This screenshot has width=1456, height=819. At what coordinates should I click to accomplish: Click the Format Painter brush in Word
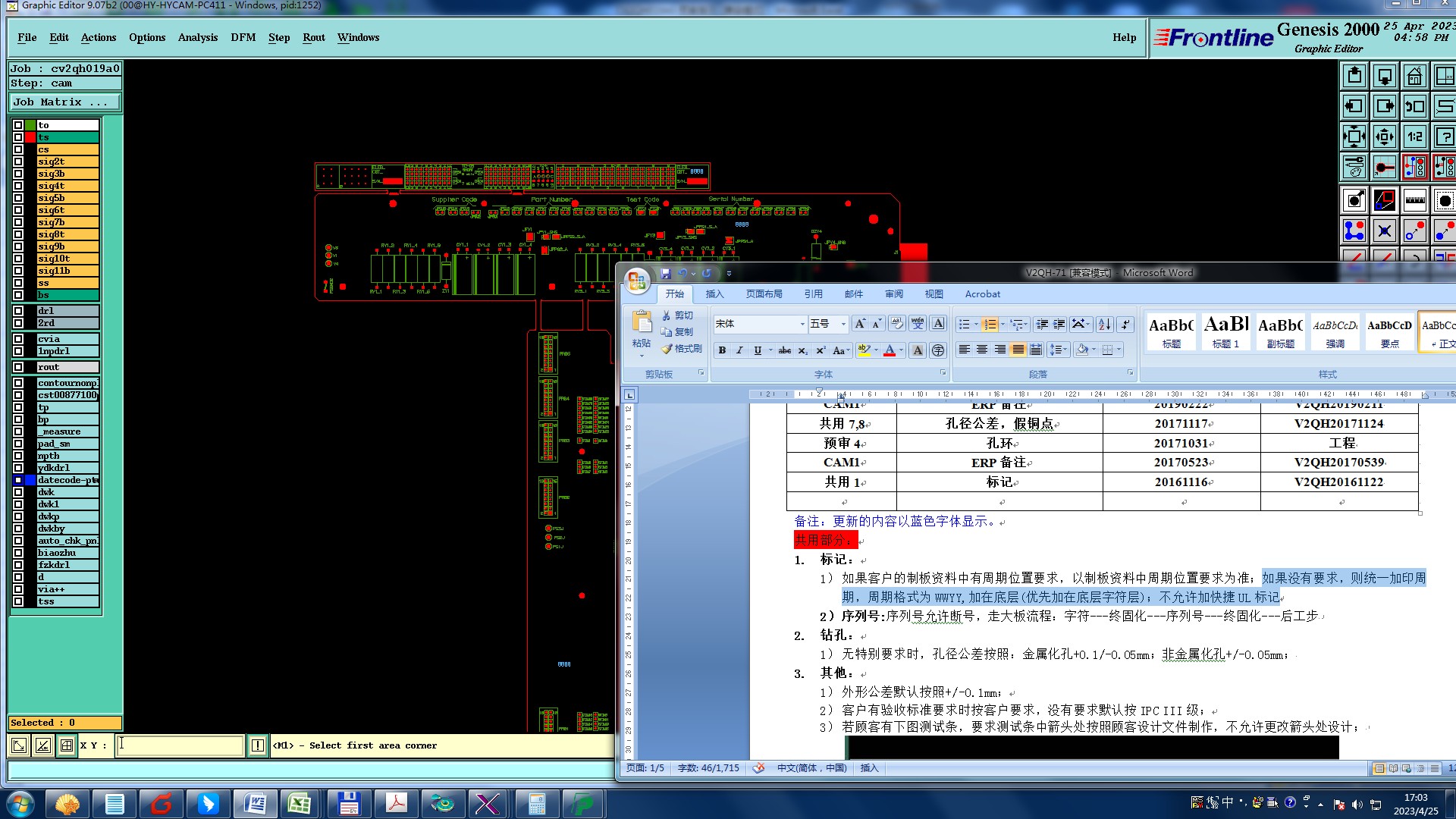coord(681,349)
